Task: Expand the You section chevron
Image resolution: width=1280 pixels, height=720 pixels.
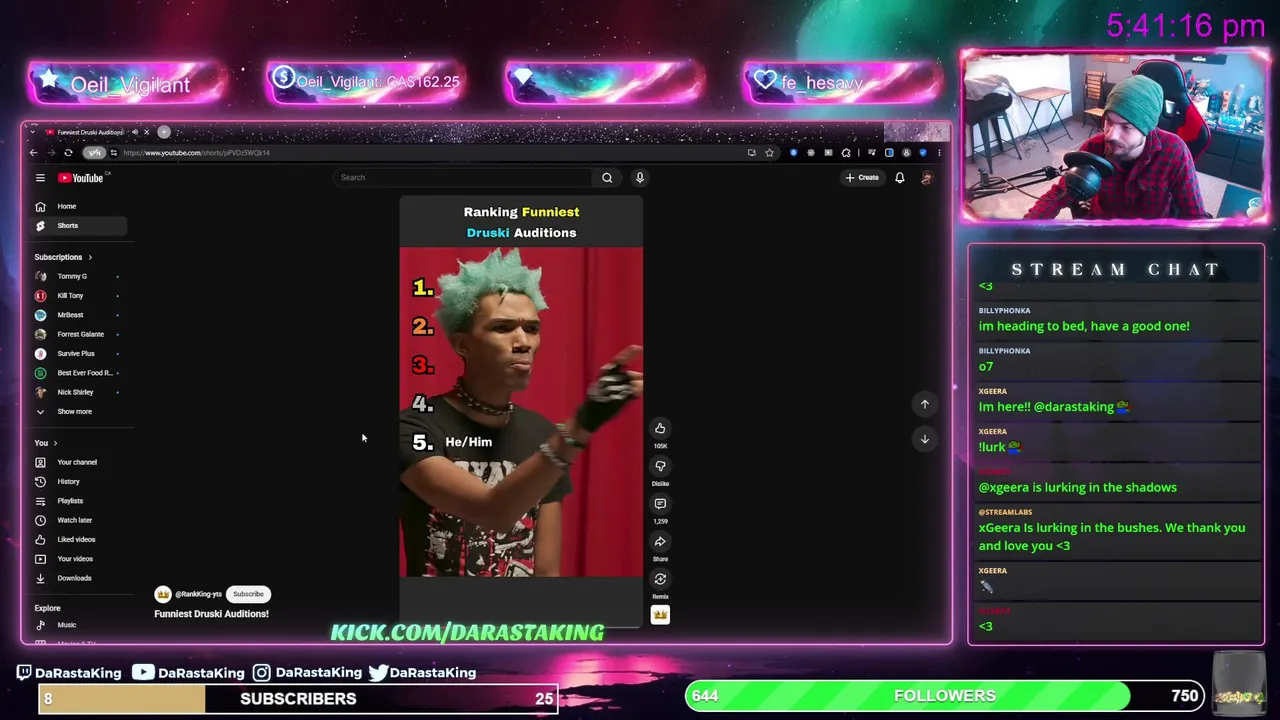Action: [x=55, y=443]
